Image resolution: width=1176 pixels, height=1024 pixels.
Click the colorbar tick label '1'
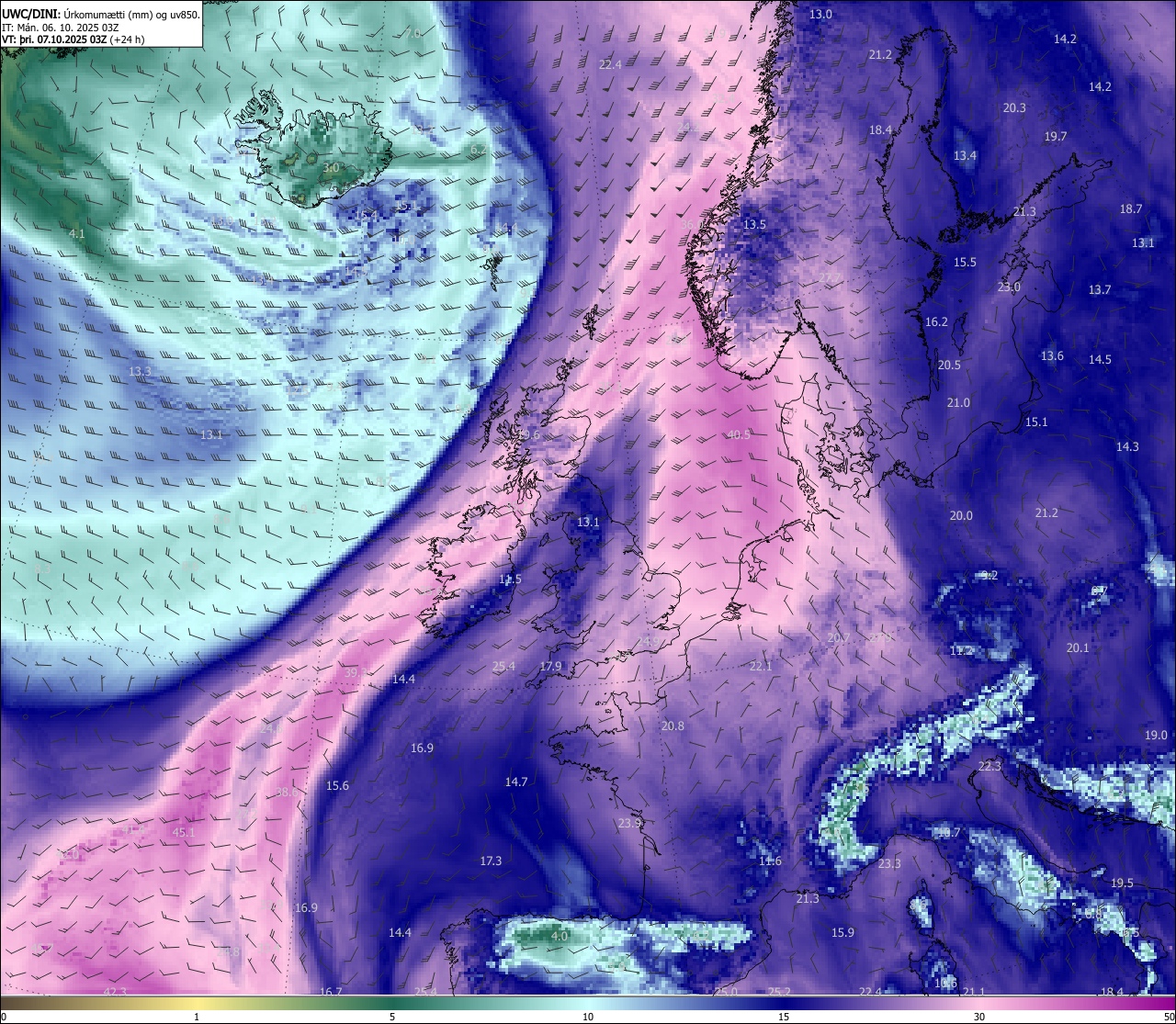[x=197, y=1017]
